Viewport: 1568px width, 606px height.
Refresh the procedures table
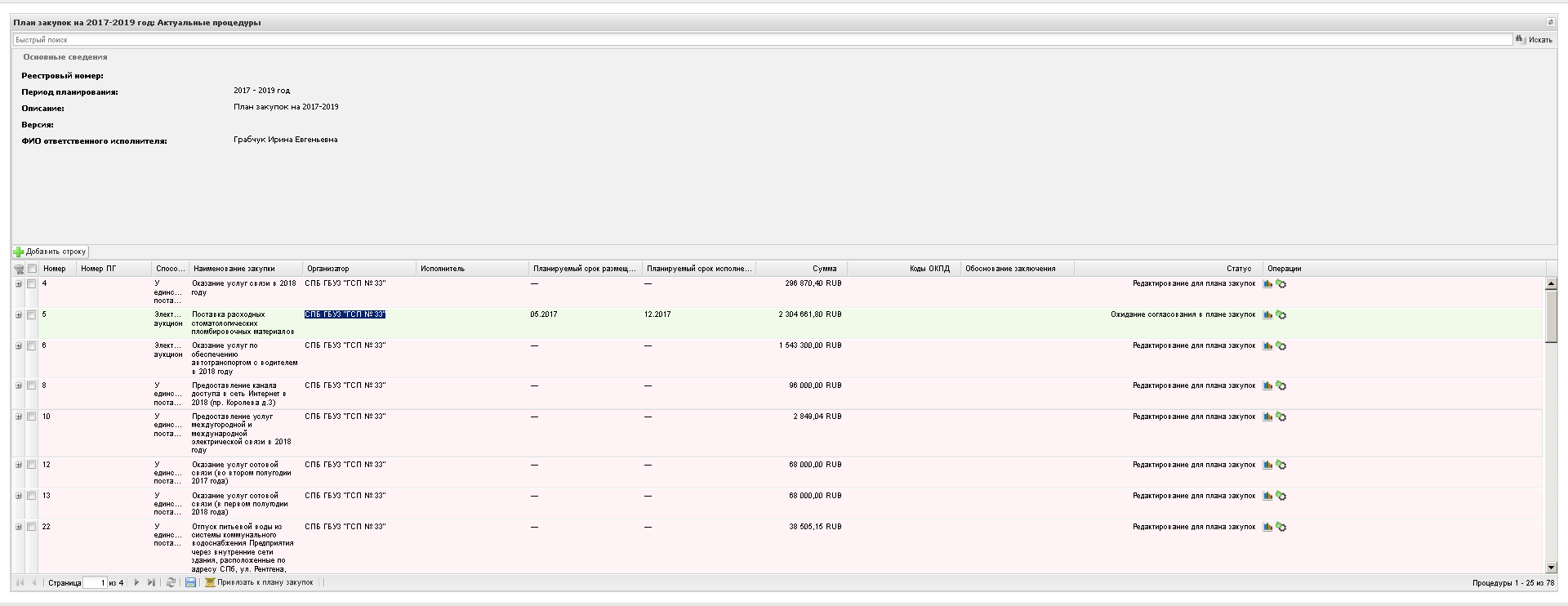[171, 583]
